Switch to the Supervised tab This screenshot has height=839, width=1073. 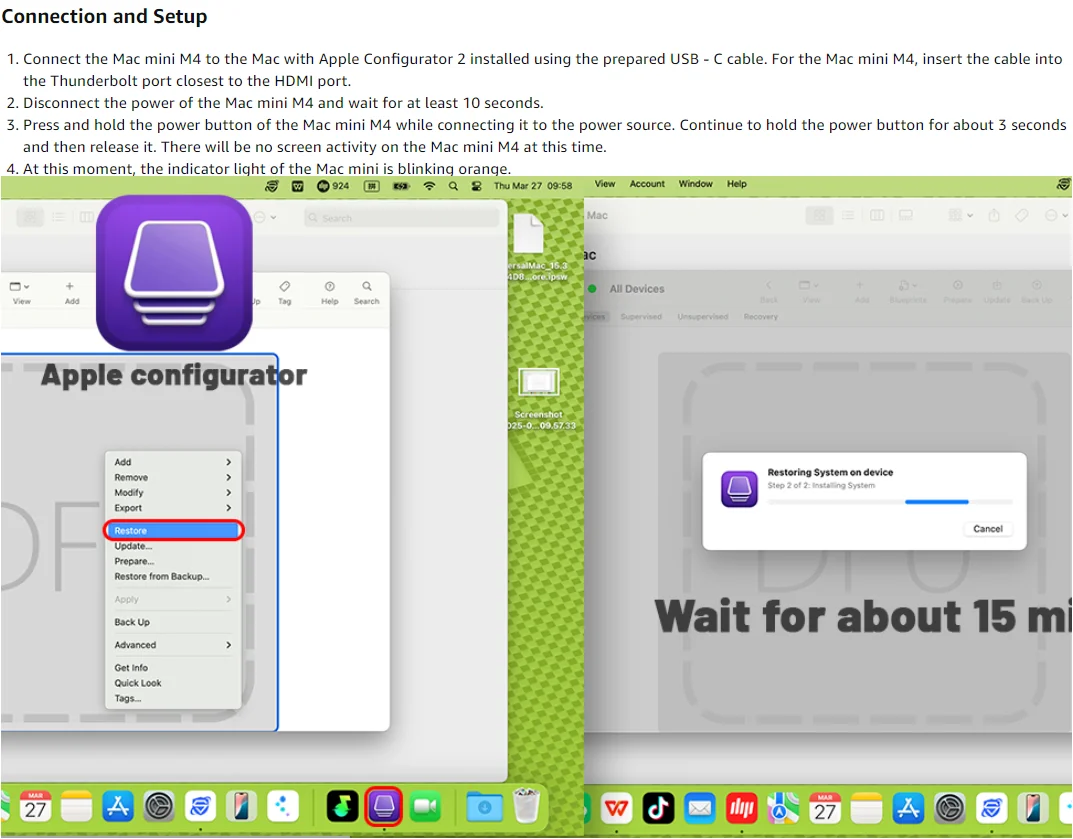click(641, 317)
